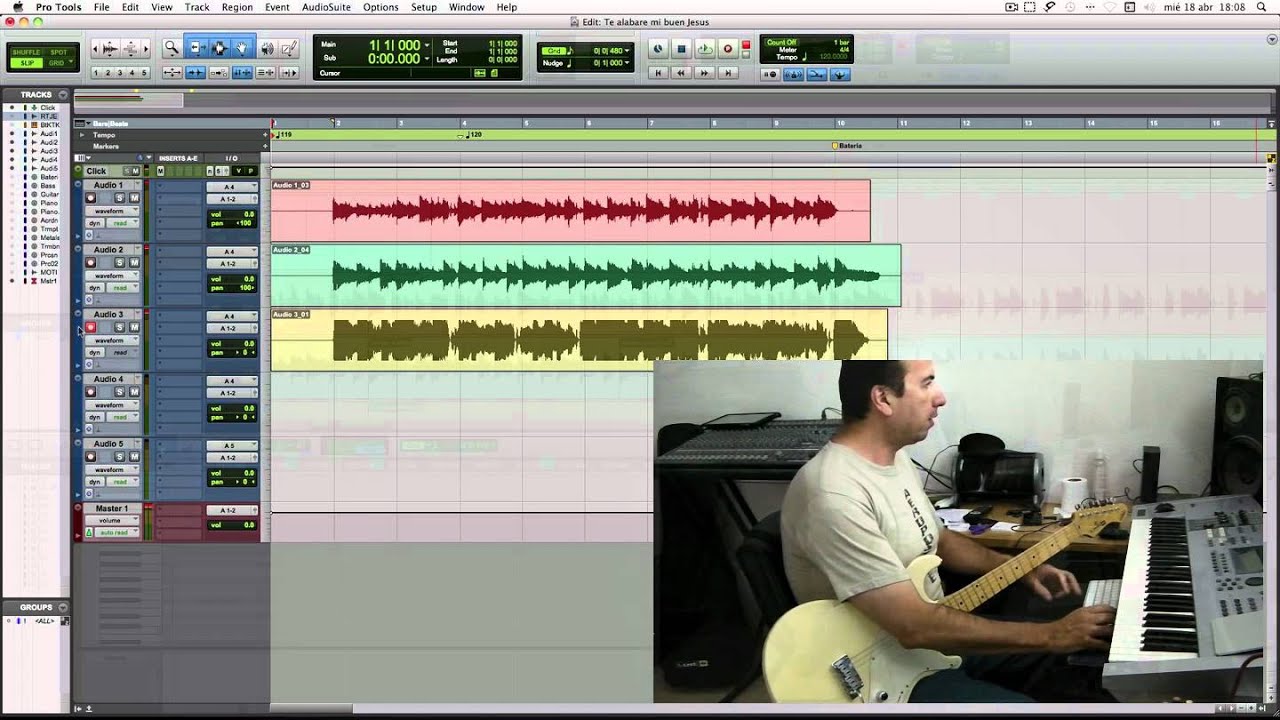Open Grid value dropdown

(x=626, y=51)
